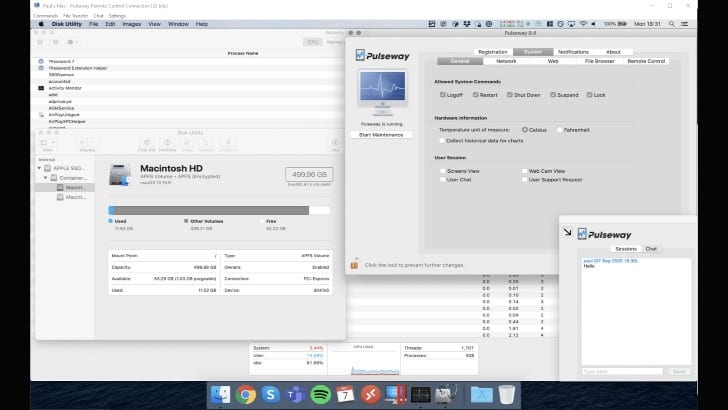
Task: Open Skype in the Dock
Action: (271, 395)
